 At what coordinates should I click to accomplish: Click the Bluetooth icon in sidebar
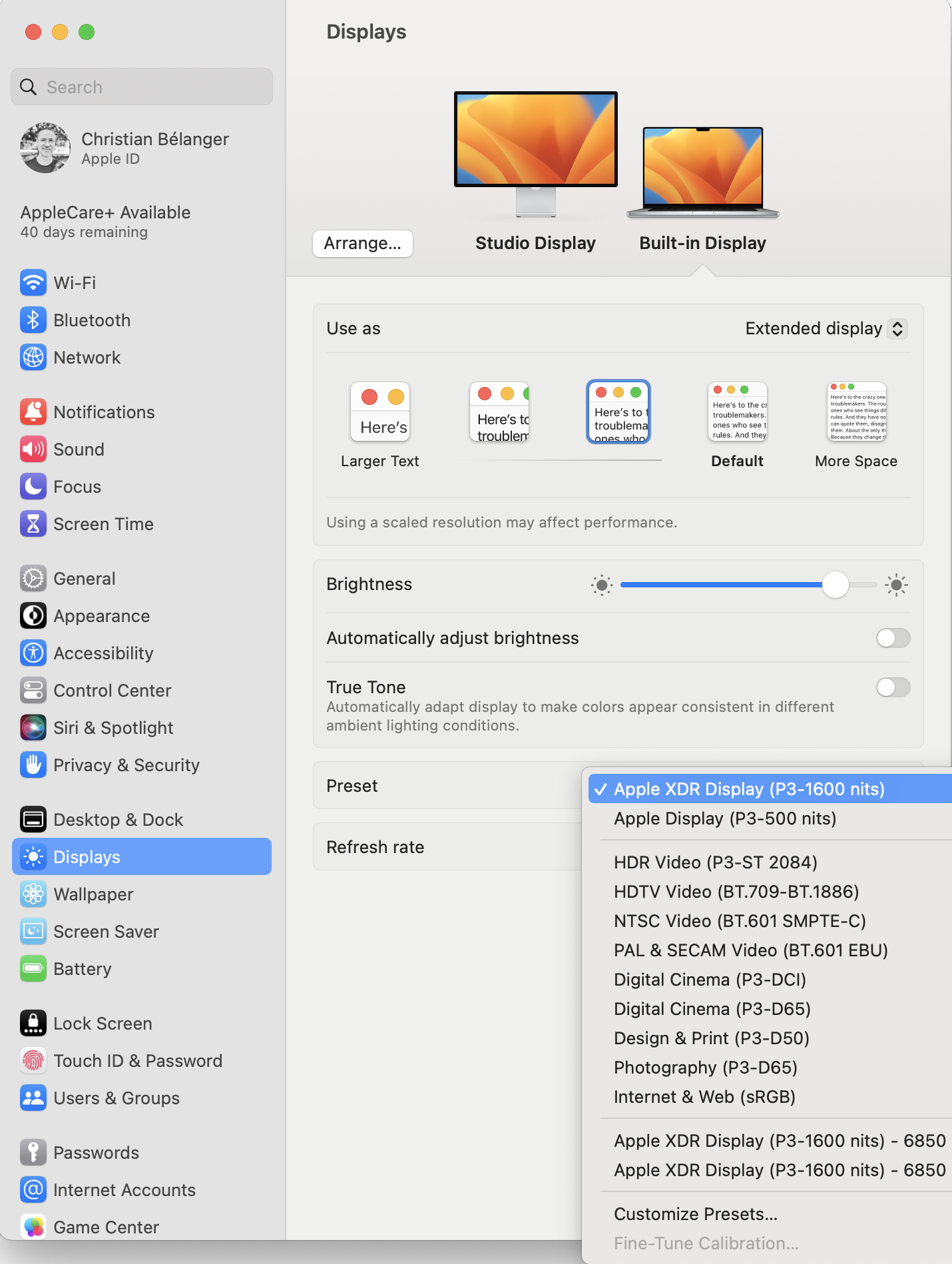(33, 320)
